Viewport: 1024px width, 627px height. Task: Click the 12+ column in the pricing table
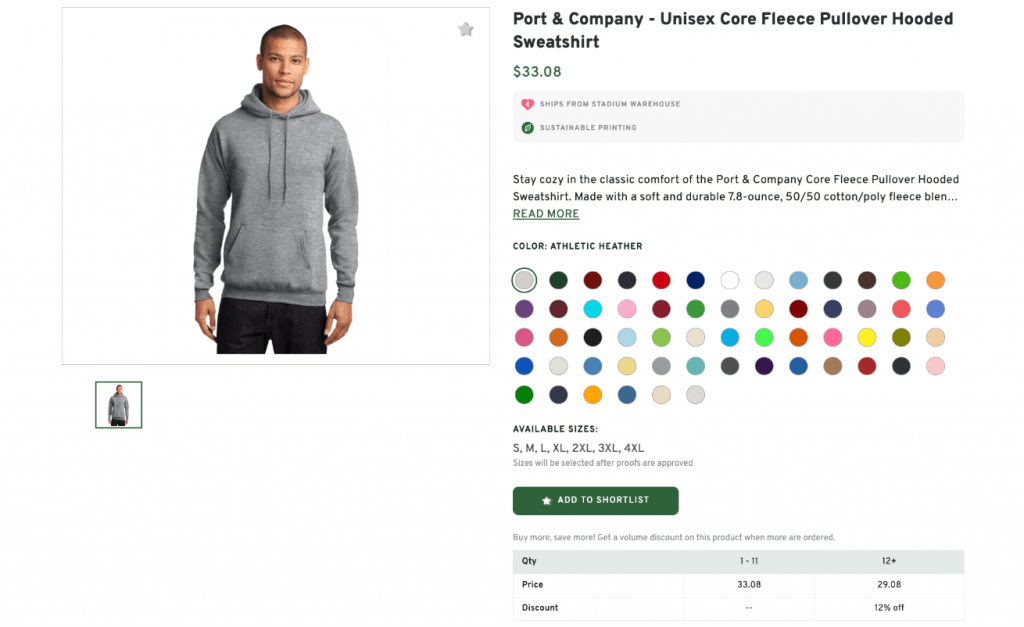pyautogui.click(x=889, y=561)
